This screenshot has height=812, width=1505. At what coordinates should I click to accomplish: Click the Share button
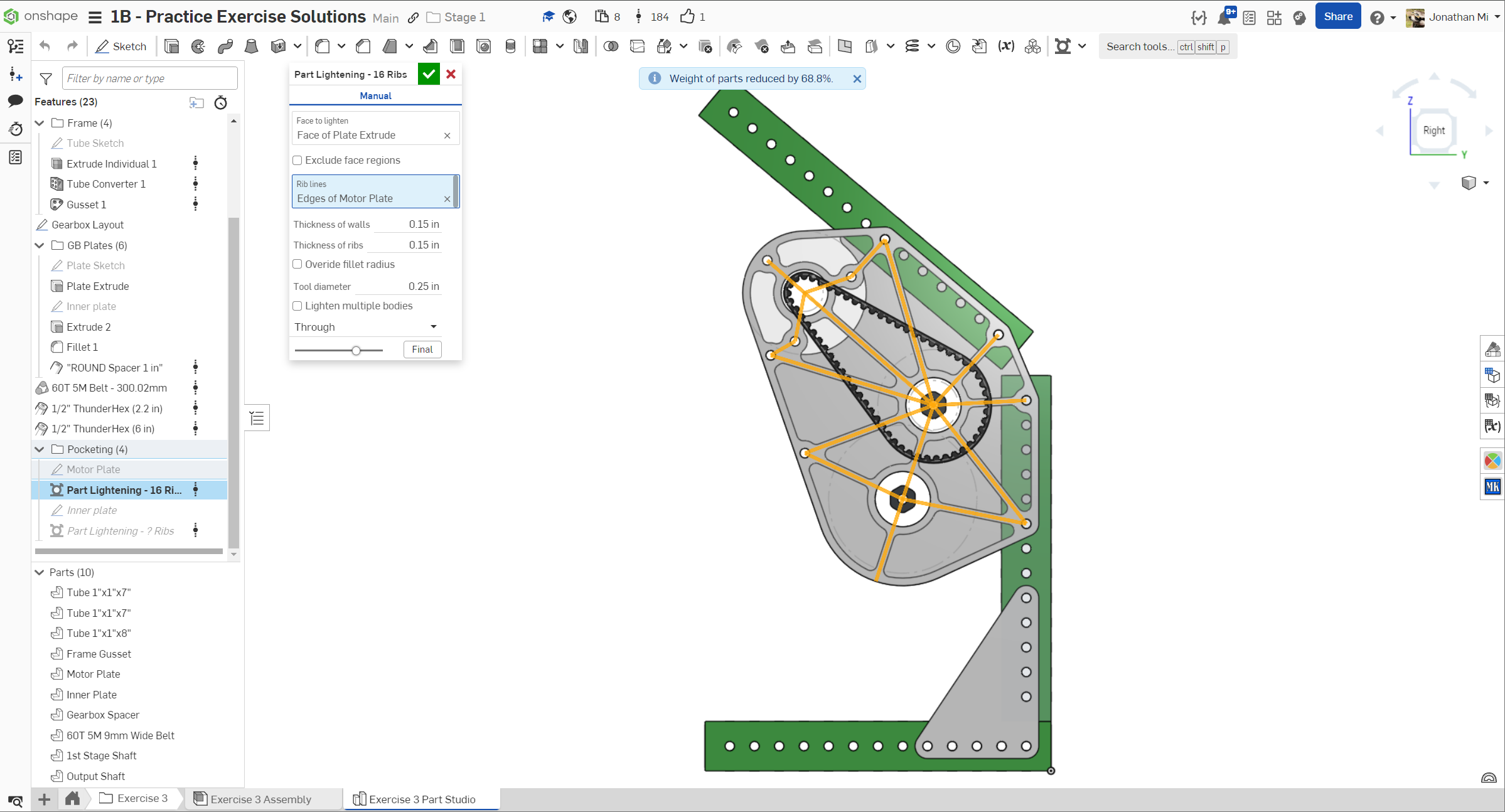[1337, 17]
